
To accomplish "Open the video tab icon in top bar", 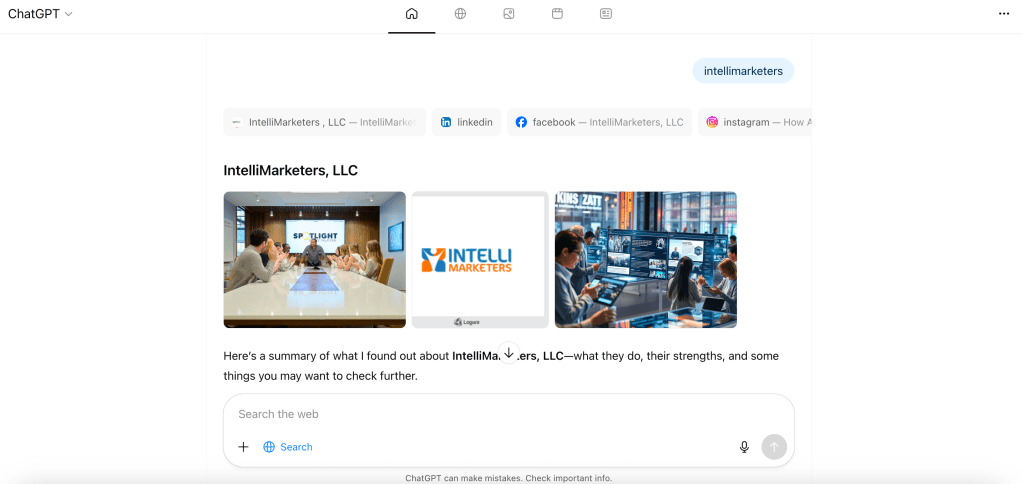I will pyautogui.click(x=557, y=14).
